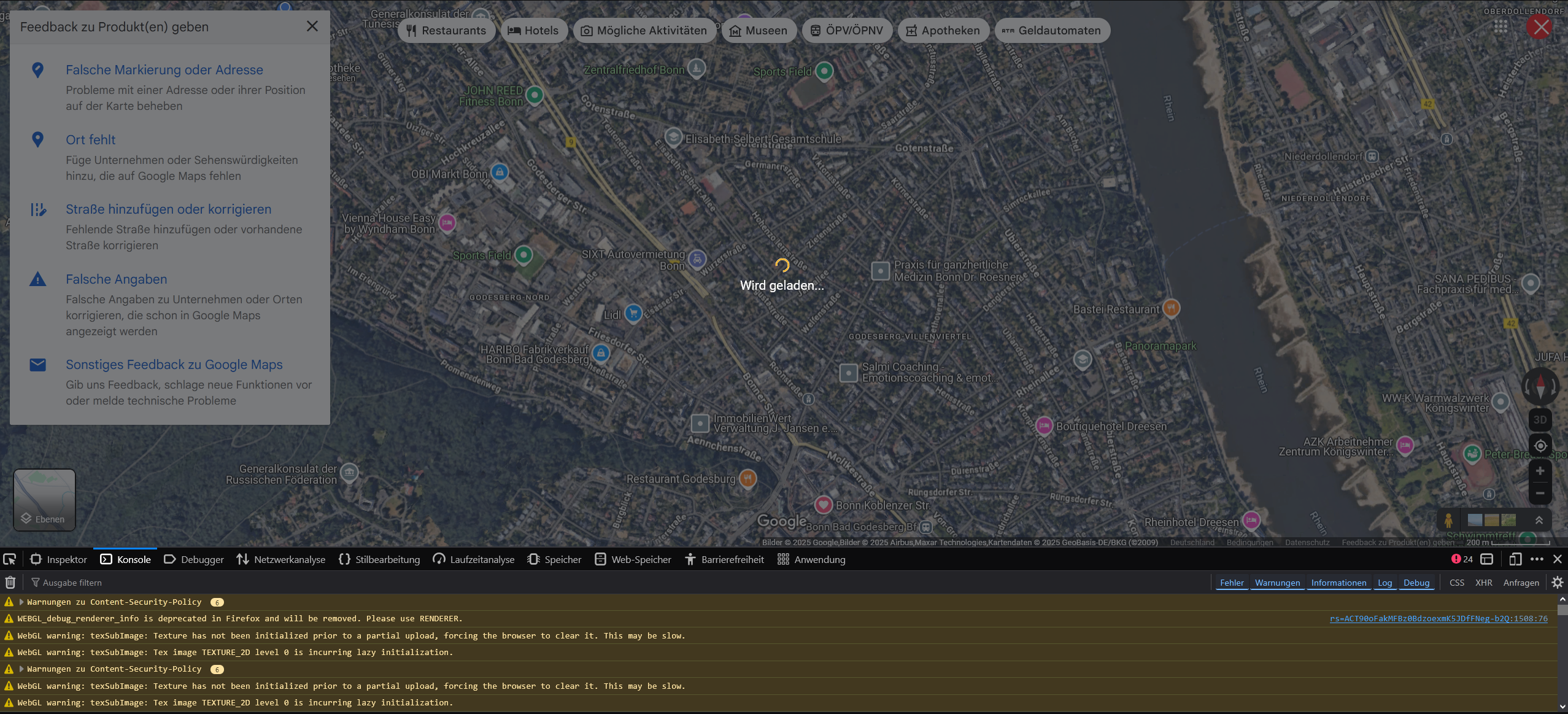Select Sonstiges Feedback zu Google Maps
This screenshot has width=1568, height=714.
[x=174, y=365]
